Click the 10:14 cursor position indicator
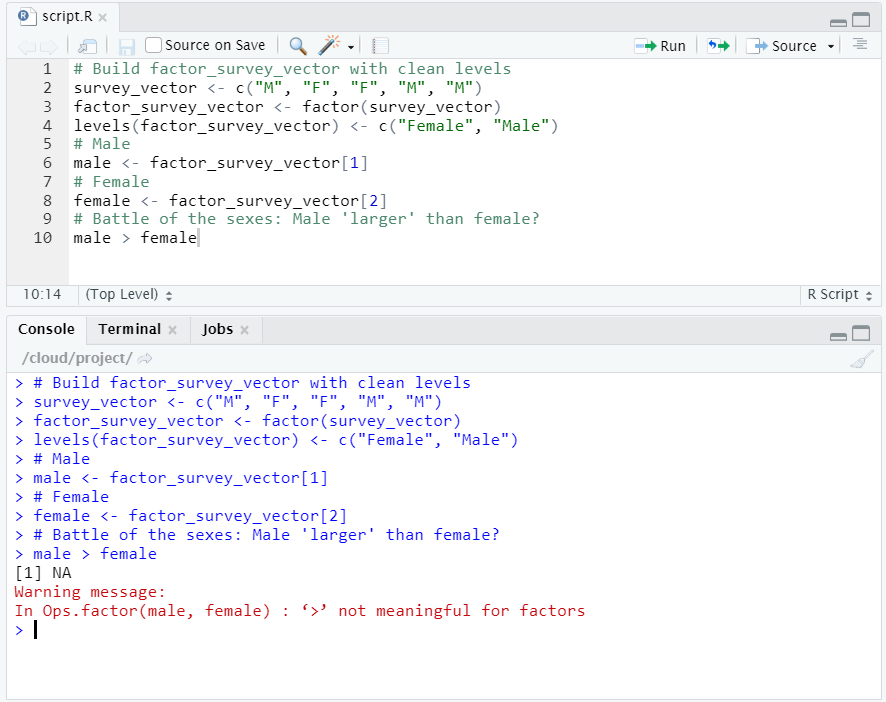The width and height of the screenshot is (886, 702). coord(42,294)
